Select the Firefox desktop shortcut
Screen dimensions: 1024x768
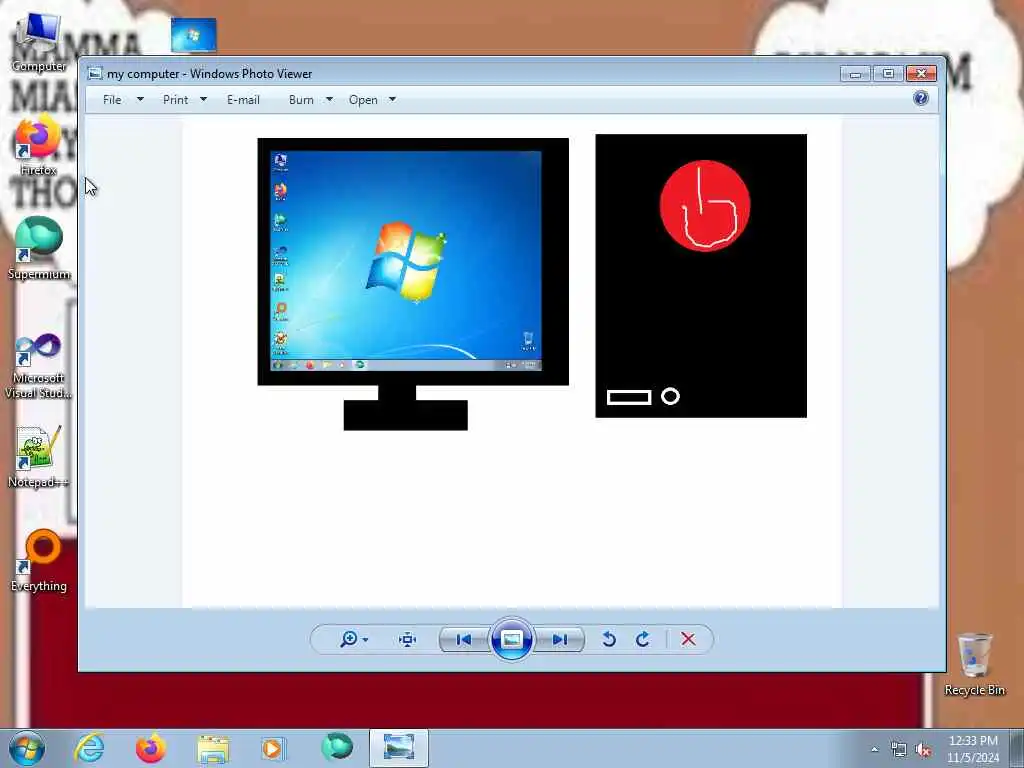point(39,146)
